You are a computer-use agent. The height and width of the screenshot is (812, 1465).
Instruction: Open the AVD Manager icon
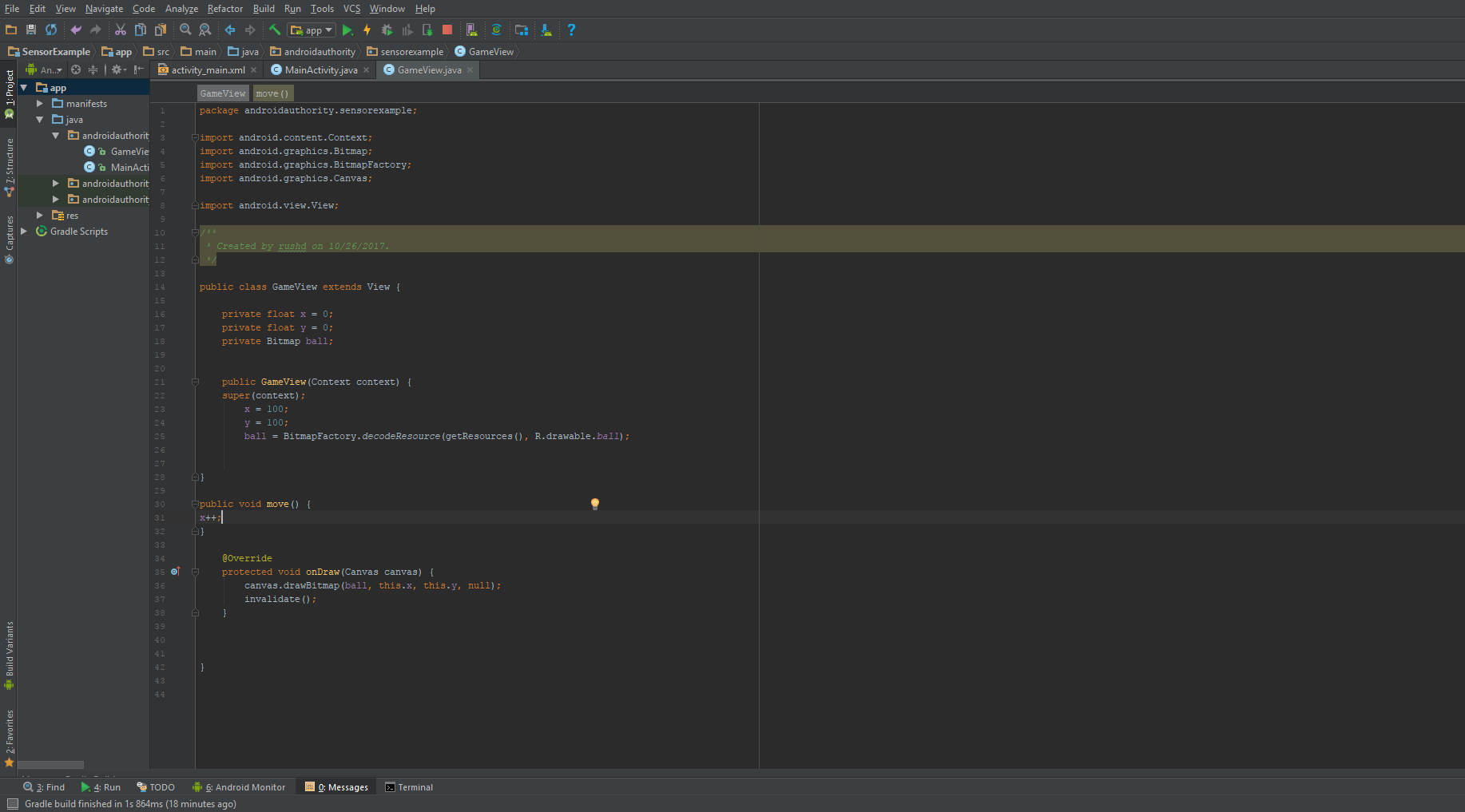(x=472, y=30)
